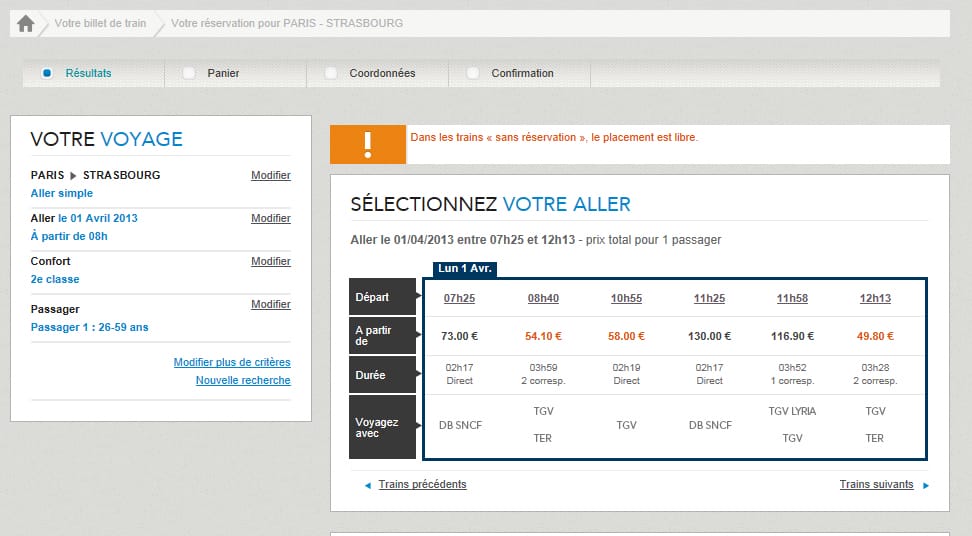Select the 10h55 departure

point(626,298)
